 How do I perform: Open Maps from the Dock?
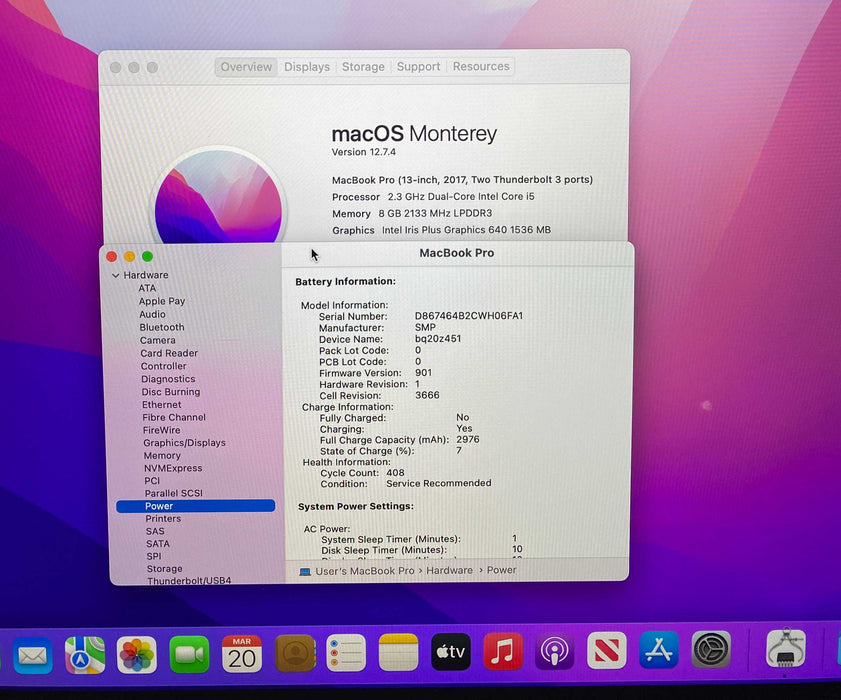(85, 654)
